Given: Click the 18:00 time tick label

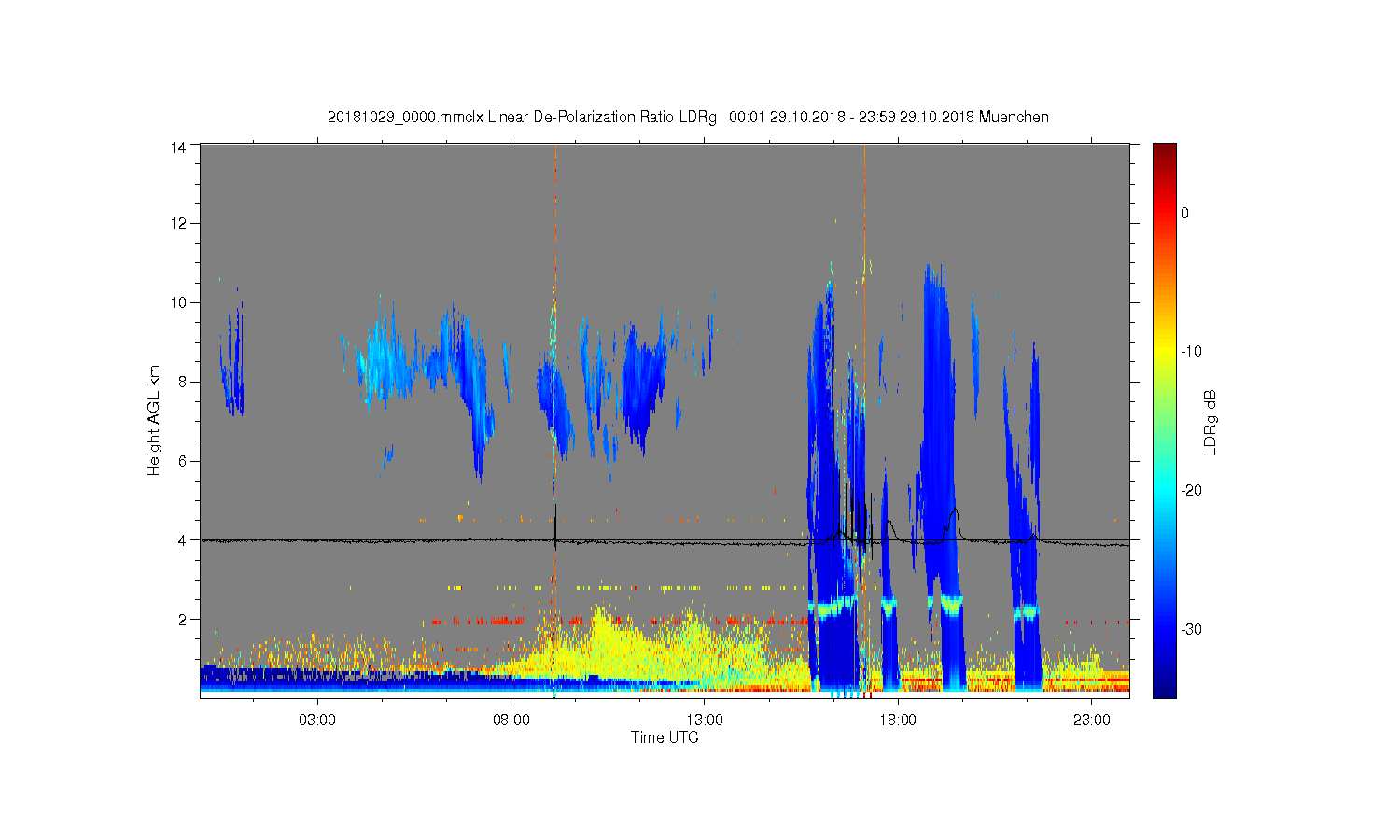Looking at the screenshot, I should [x=898, y=721].
